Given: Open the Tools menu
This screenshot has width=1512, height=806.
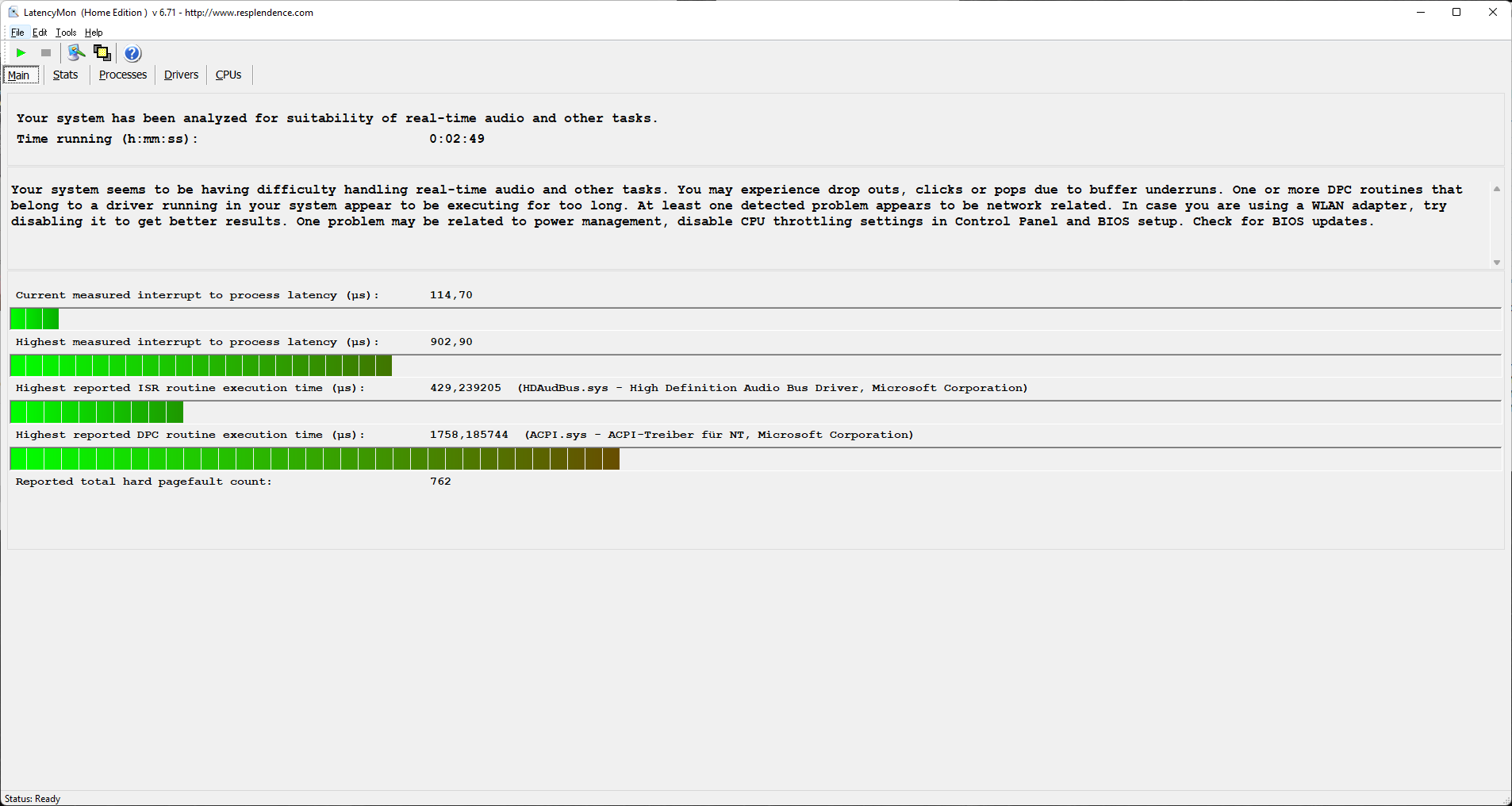Looking at the screenshot, I should tap(66, 33).
